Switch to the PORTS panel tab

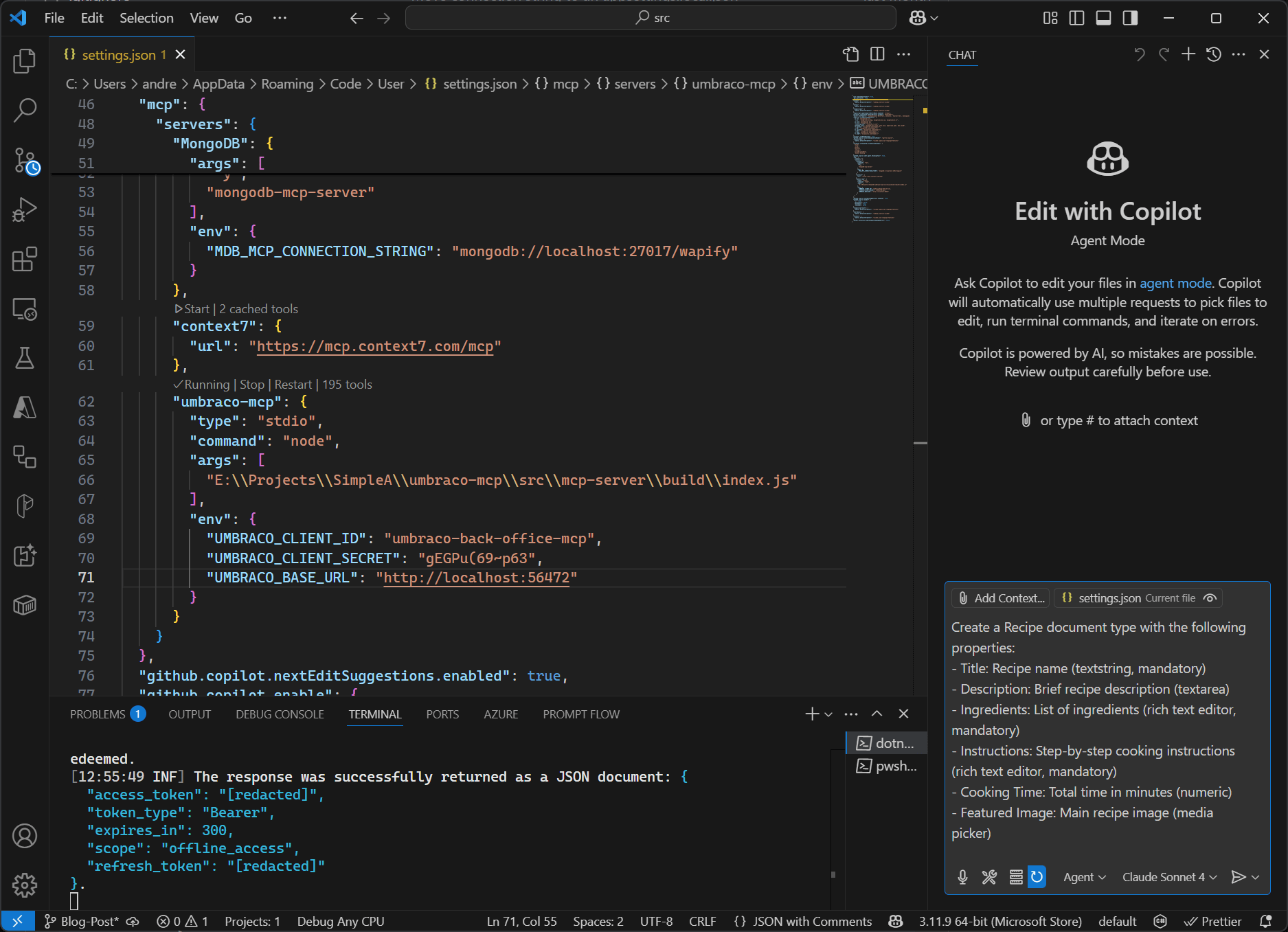tap(442, 714)
